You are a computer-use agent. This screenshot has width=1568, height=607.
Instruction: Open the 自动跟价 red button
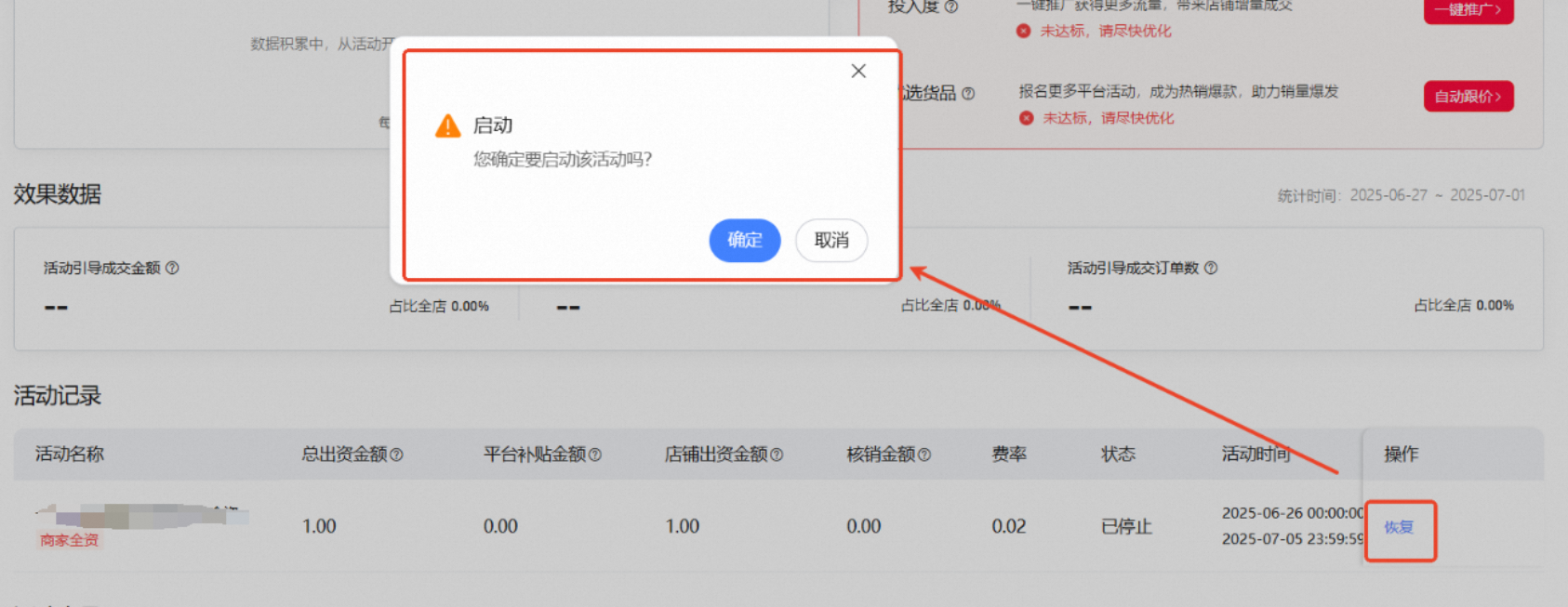1468,96
